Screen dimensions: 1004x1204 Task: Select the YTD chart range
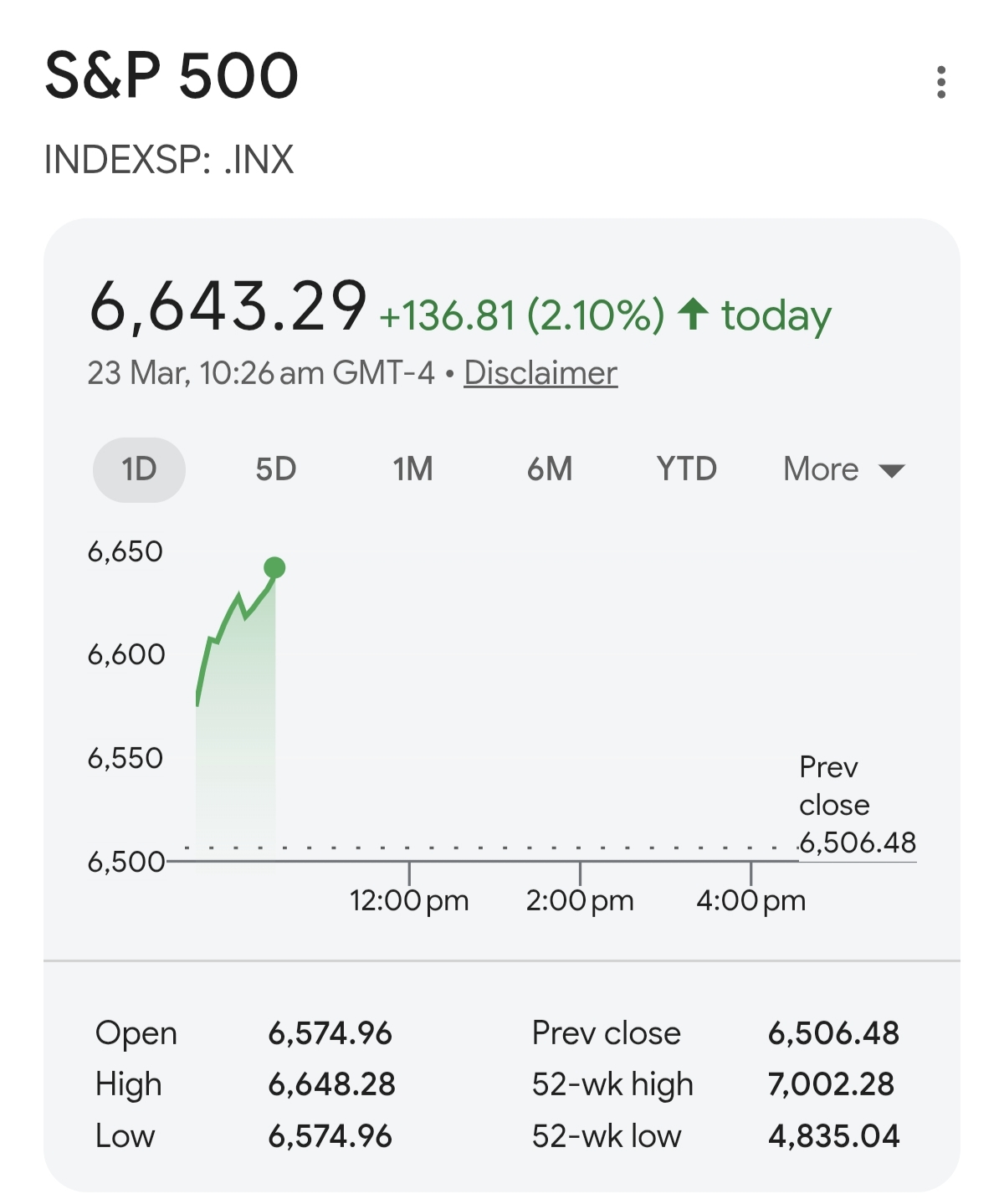686,469
